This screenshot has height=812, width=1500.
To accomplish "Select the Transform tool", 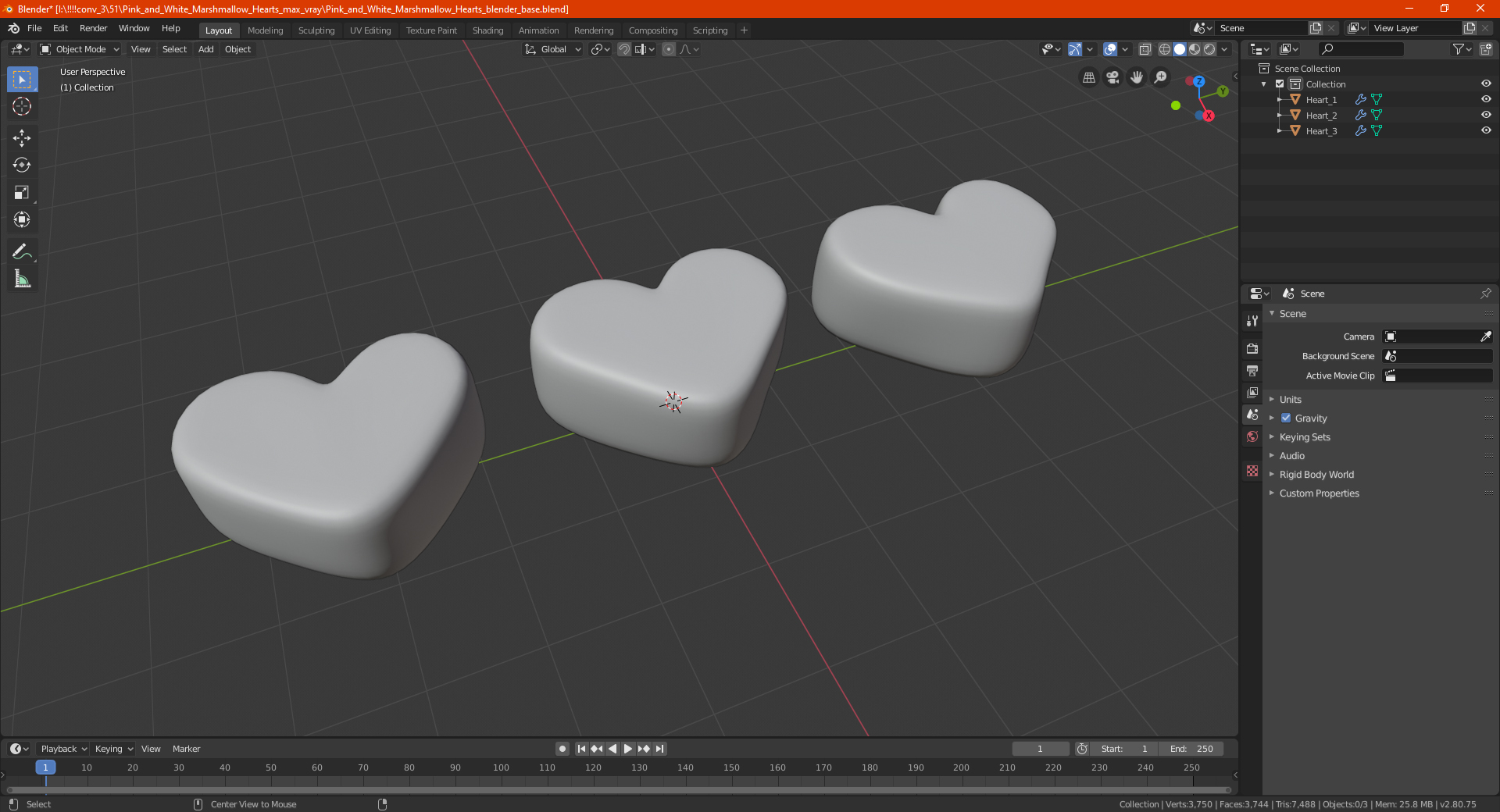I will coord(22,220).
